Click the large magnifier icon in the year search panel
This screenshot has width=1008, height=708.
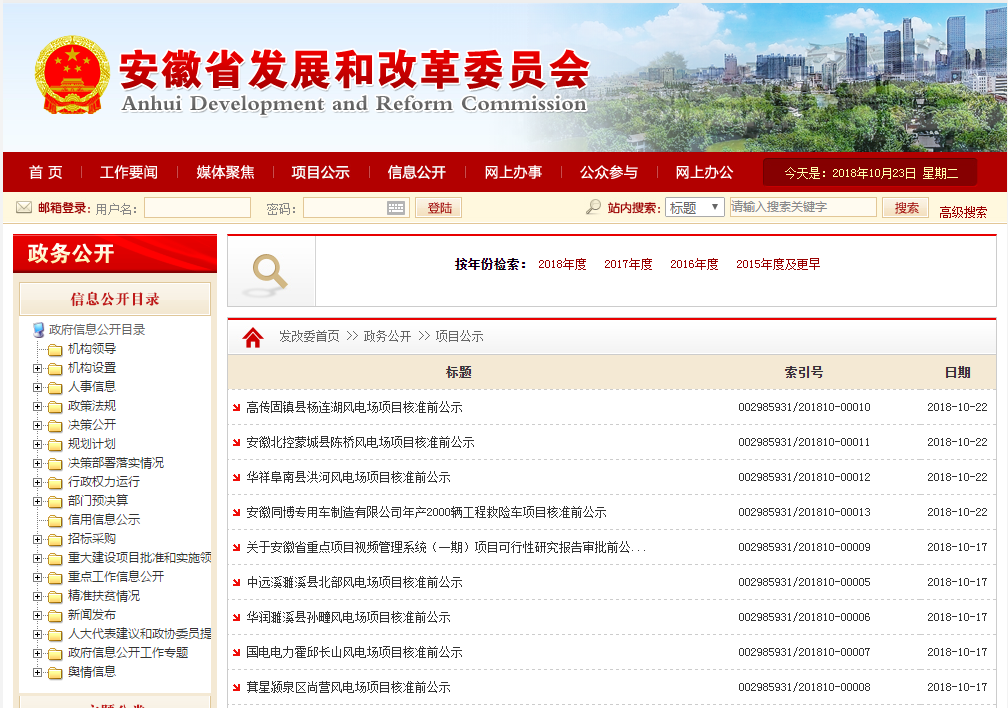(269, 271)
